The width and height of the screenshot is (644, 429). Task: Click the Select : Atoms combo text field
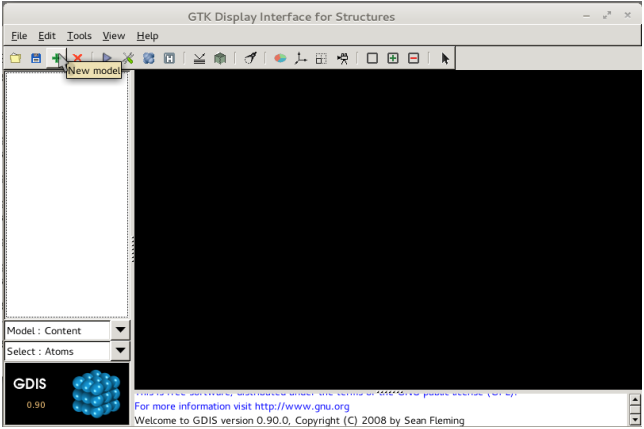[x=57, y=351]
